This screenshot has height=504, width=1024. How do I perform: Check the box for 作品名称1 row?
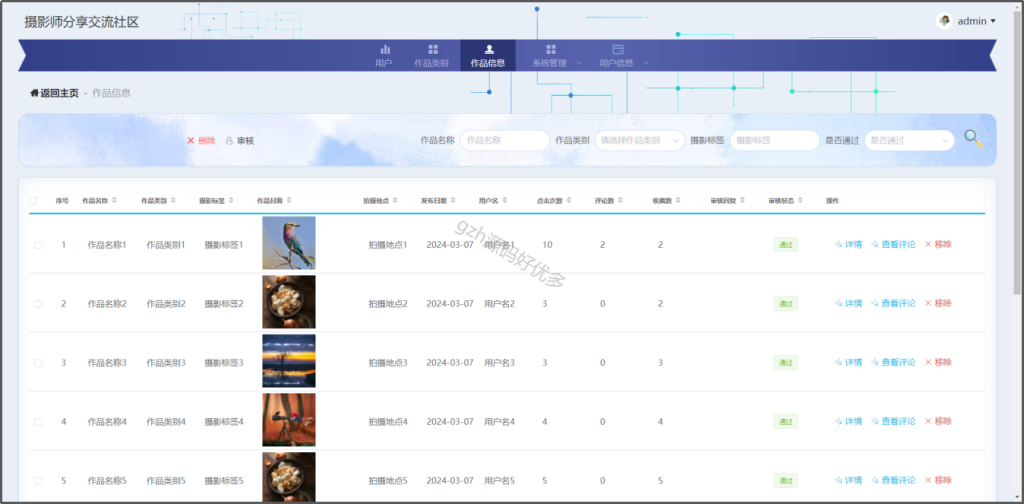coord(39,245)
